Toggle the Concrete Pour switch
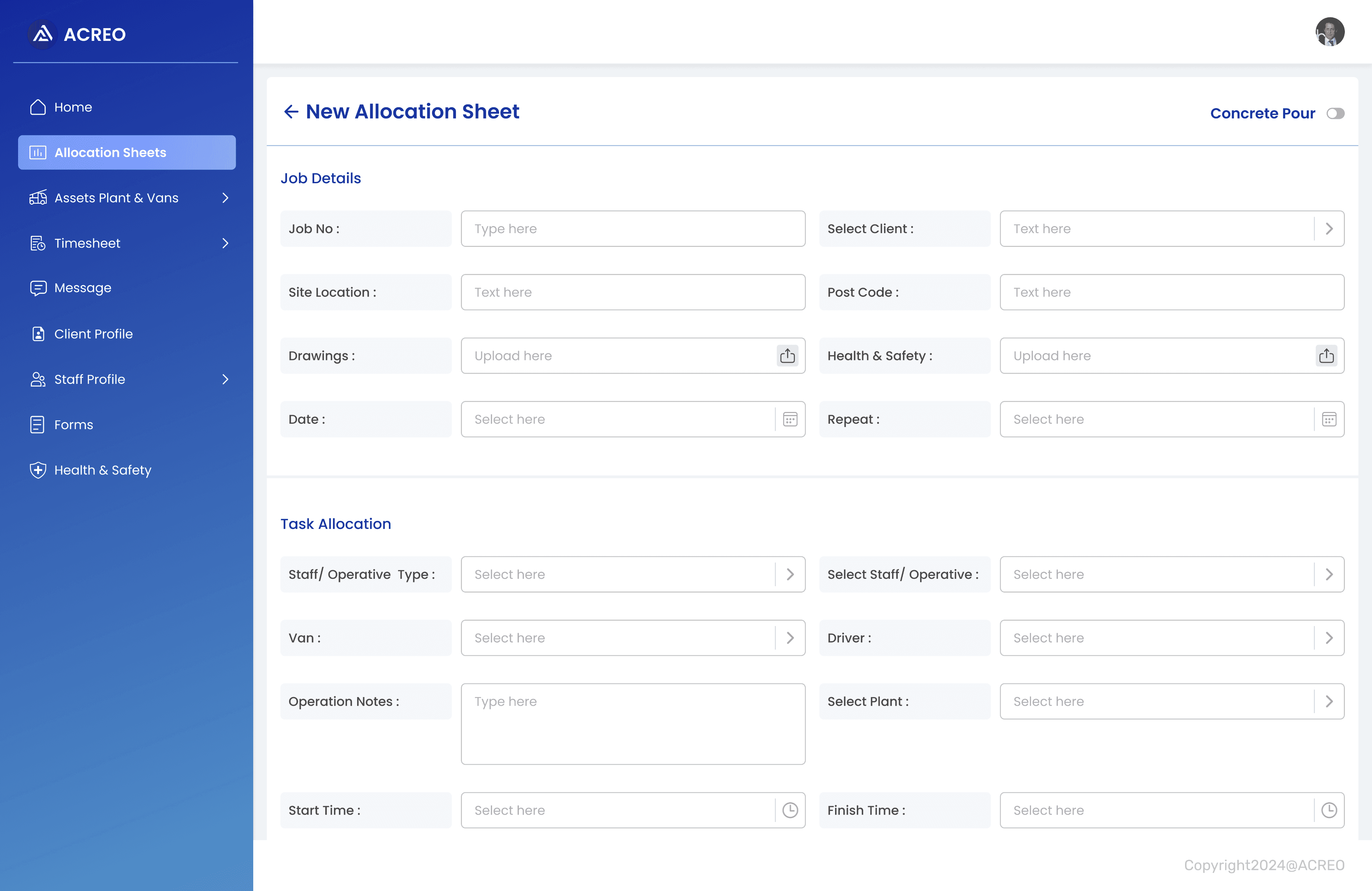This screenshot has height=891, width=1372. [1335, 114]
